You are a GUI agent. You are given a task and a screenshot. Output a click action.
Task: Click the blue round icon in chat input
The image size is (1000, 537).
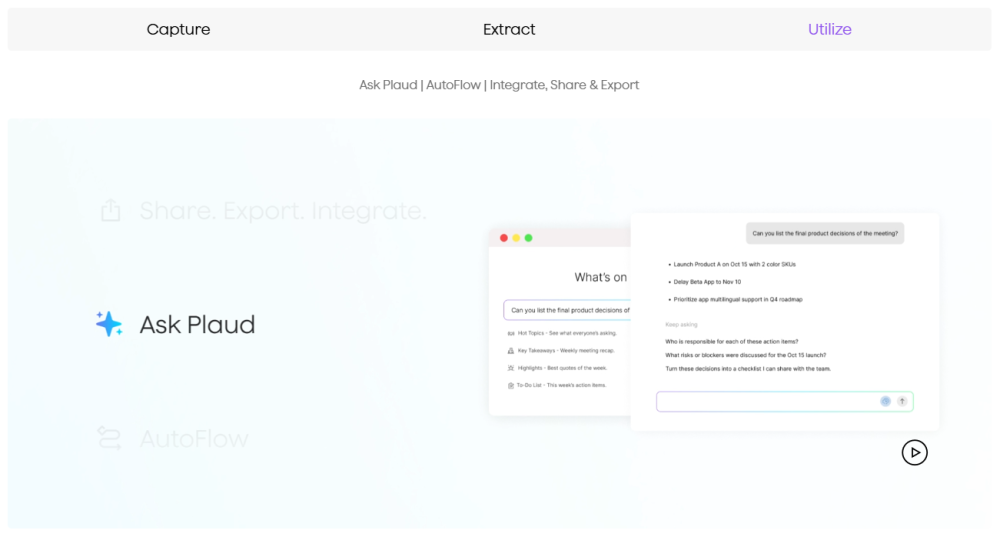pos(885,401)
